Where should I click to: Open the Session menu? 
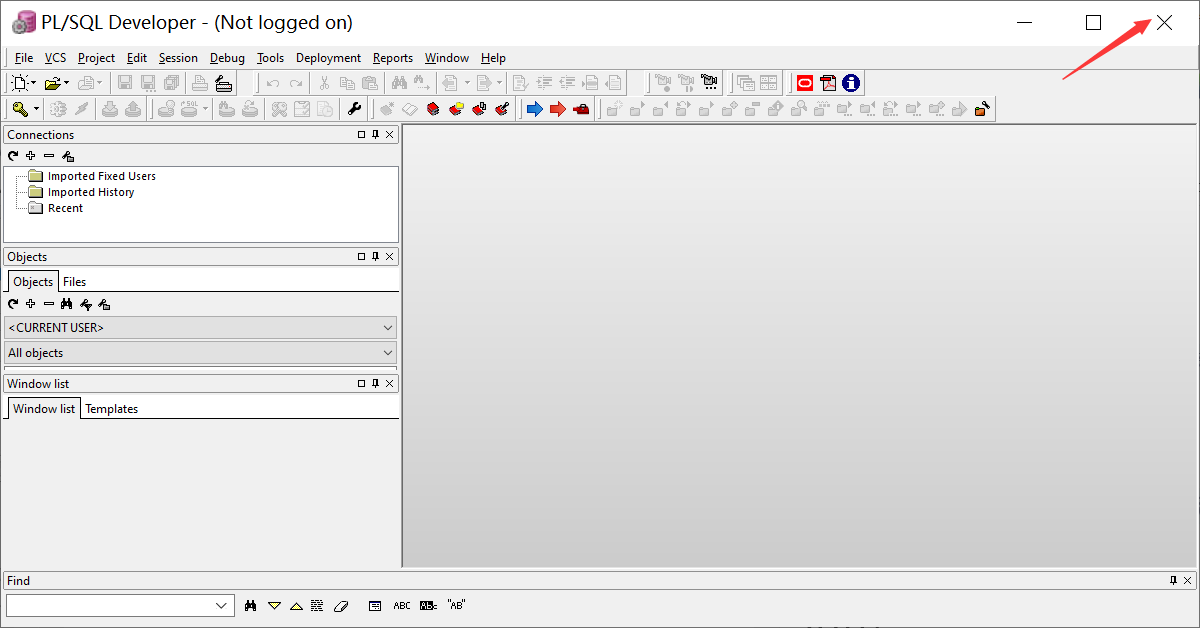point(178,58)
